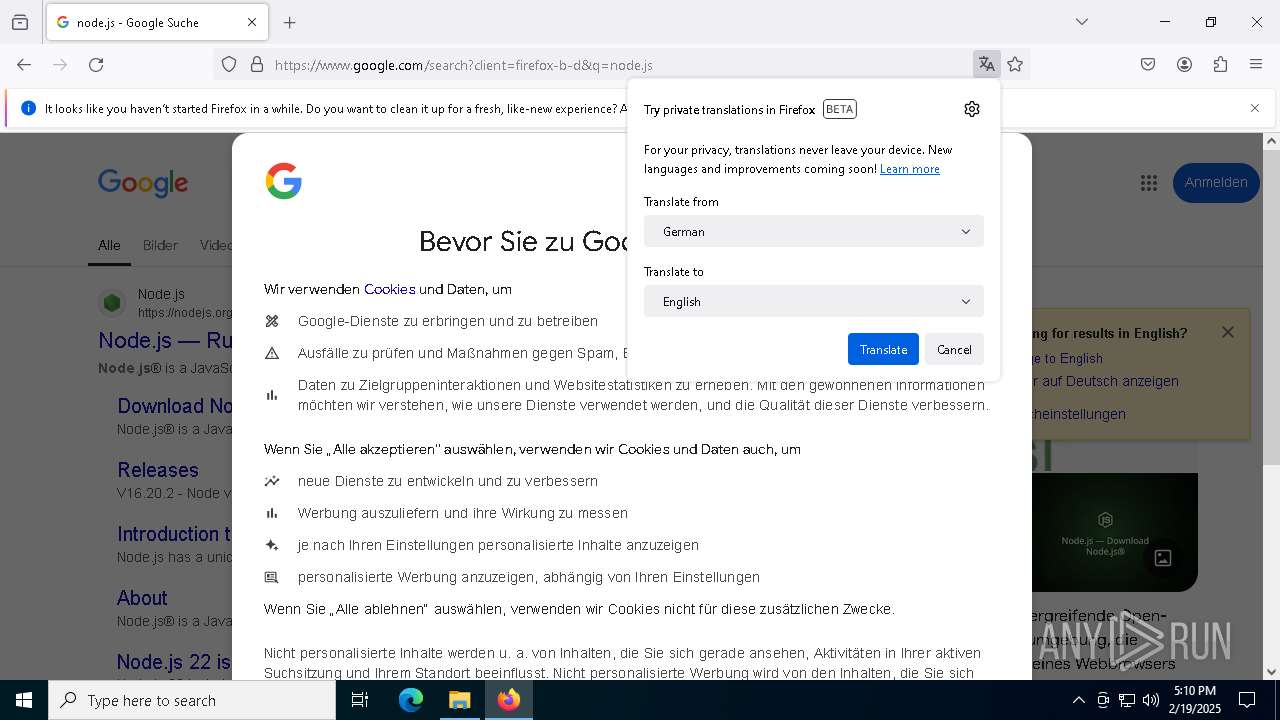Open Save to Pocket icon
Image resolution: width=1280 pixels, height=720 pixels.
1148,64
